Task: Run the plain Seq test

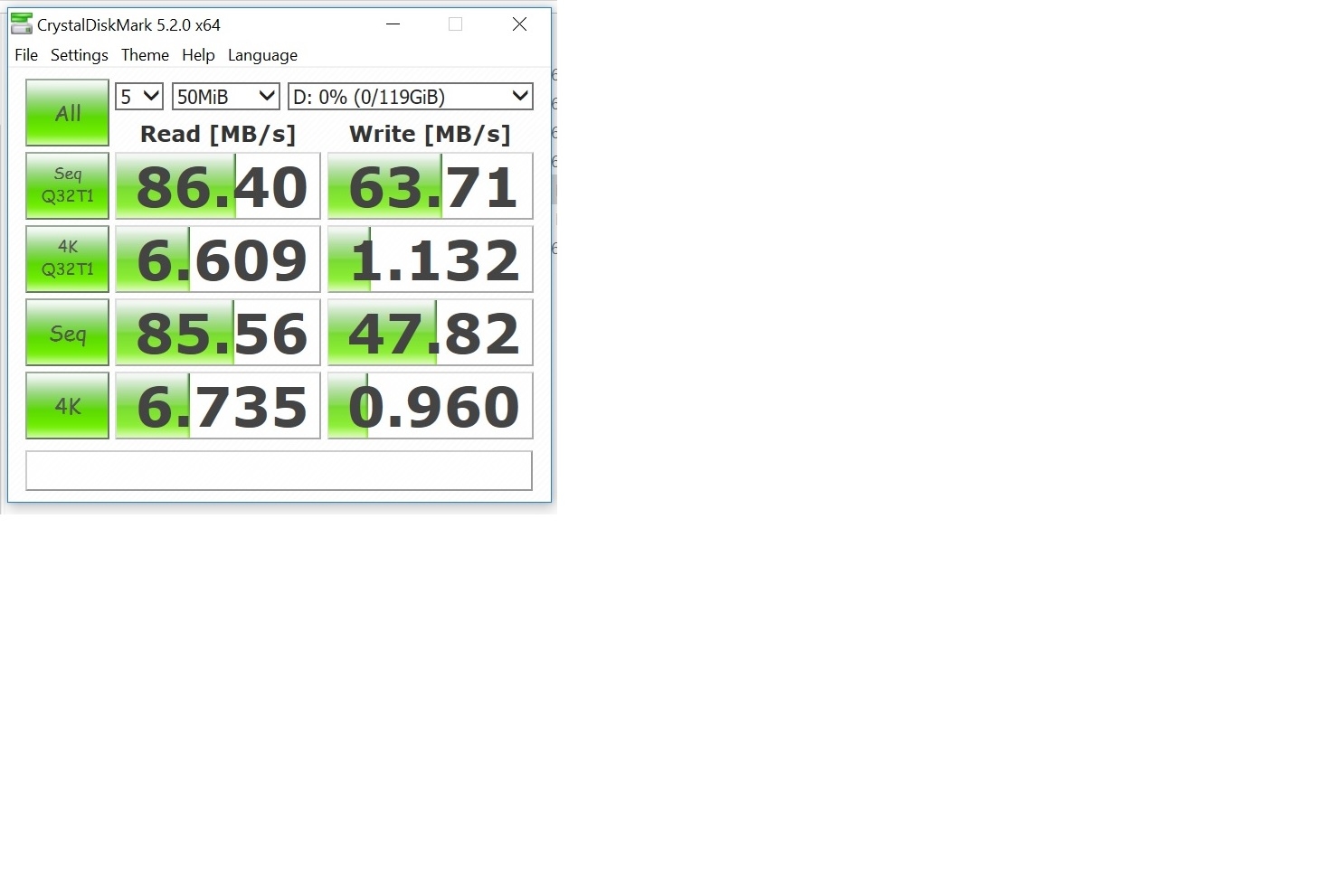Action: [68, 333]
